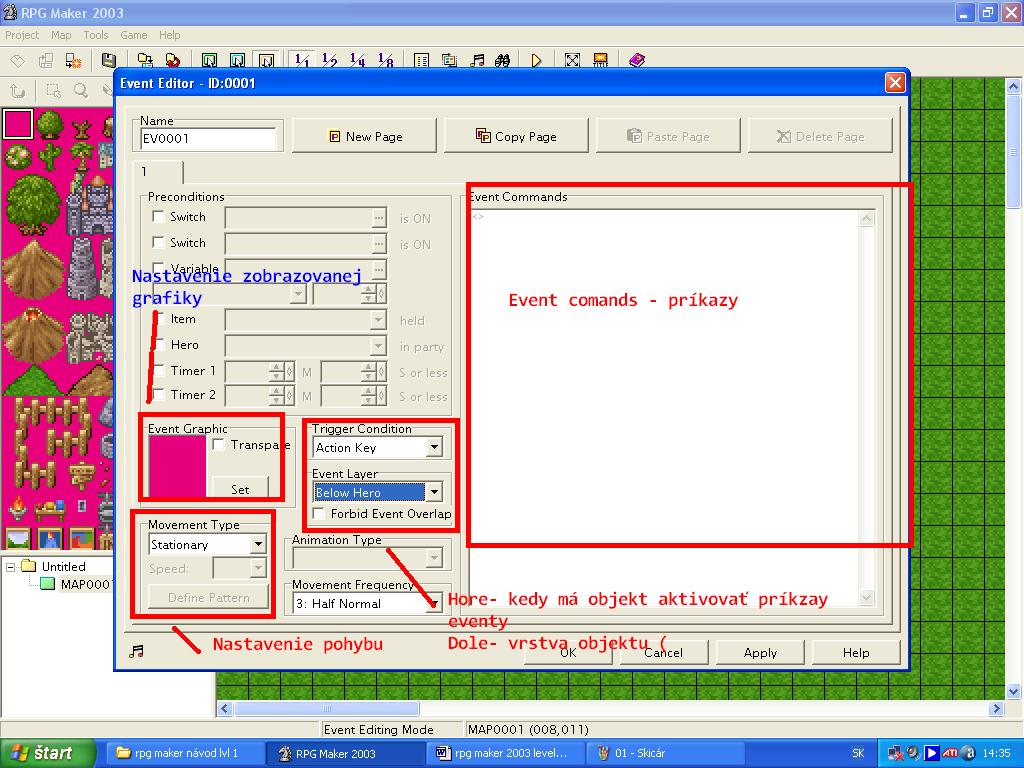Expand the Event Layer dropdown
Viewport: 1024px width, 768px height.
434,492
